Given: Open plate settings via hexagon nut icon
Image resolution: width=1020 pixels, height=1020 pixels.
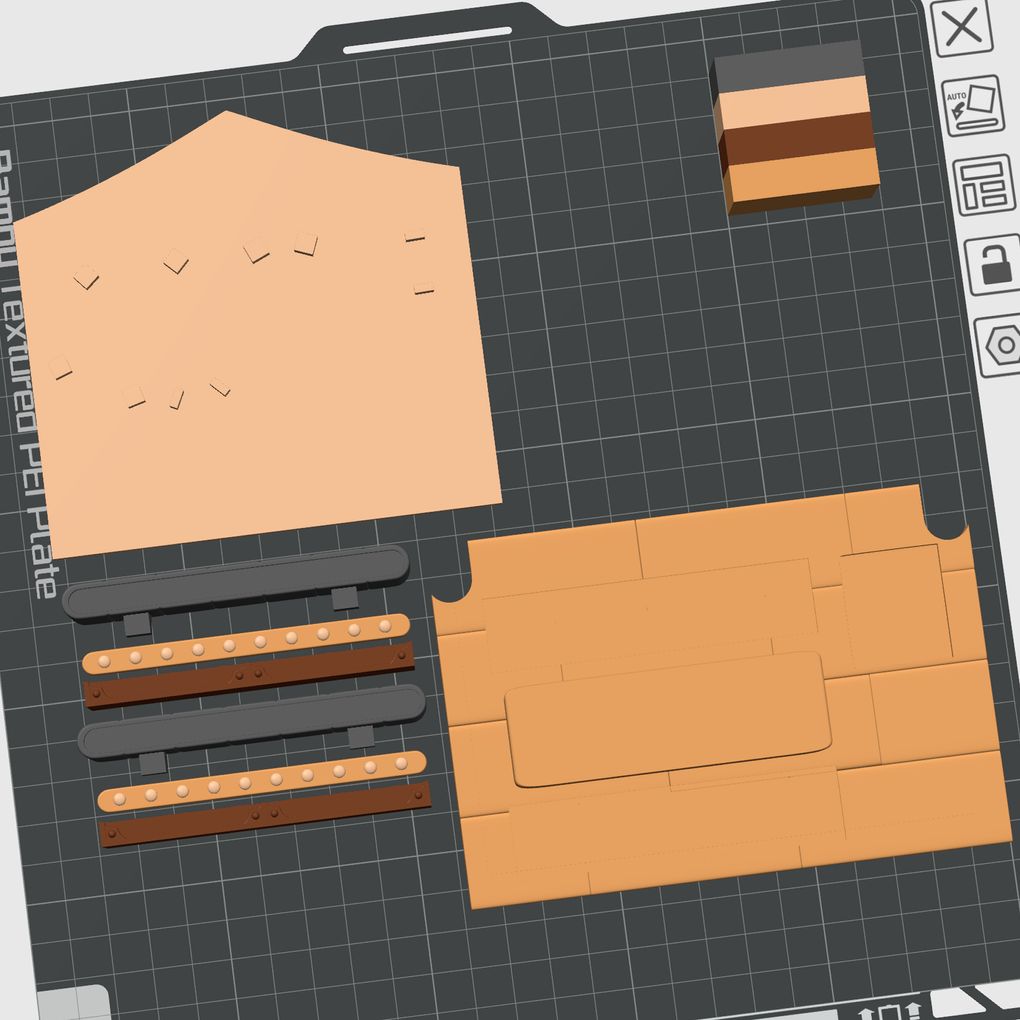Looking at the screenshot, I should point(1001,345).
